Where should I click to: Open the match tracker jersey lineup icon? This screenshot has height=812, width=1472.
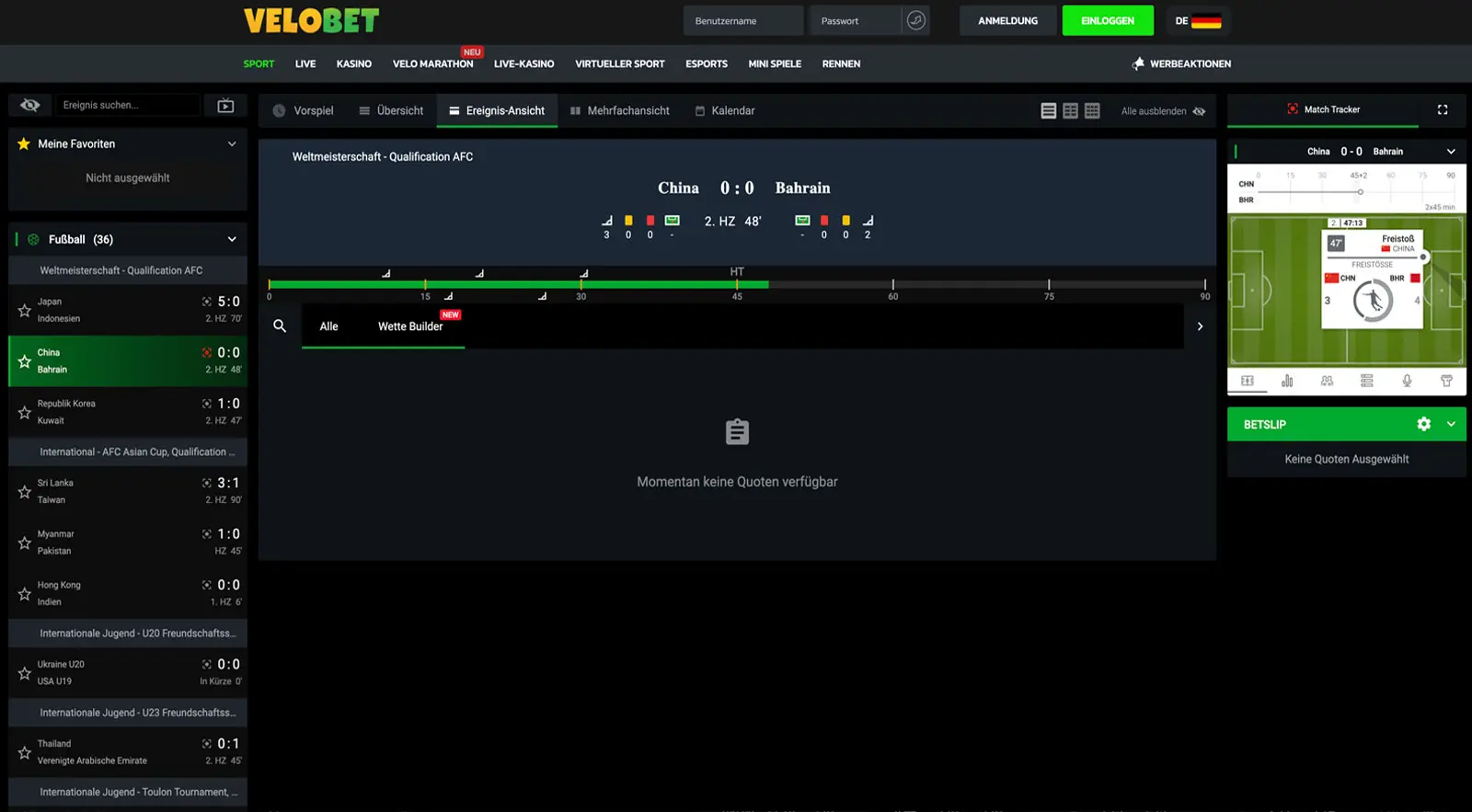coord(1446,381)
